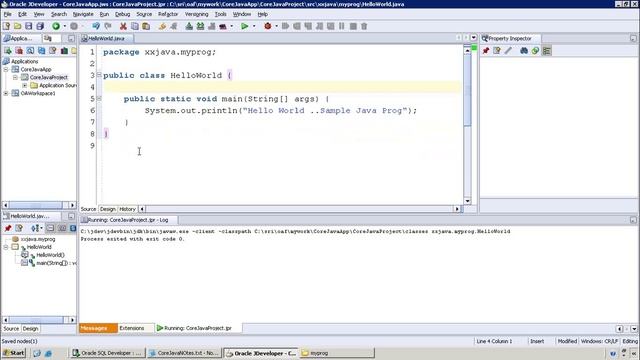The image size is (640, 360).
Task: Collapse the HelloWorld class node in Structure
Action: (6, 247)
